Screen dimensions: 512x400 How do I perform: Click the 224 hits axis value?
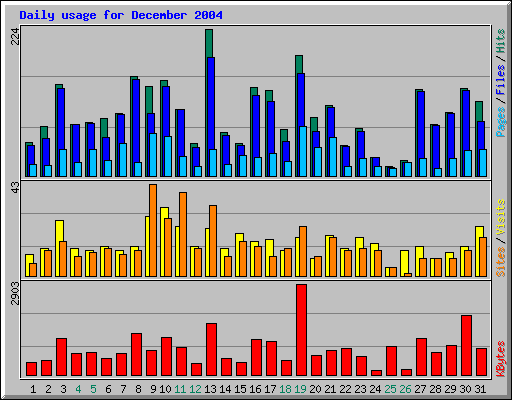15,36
